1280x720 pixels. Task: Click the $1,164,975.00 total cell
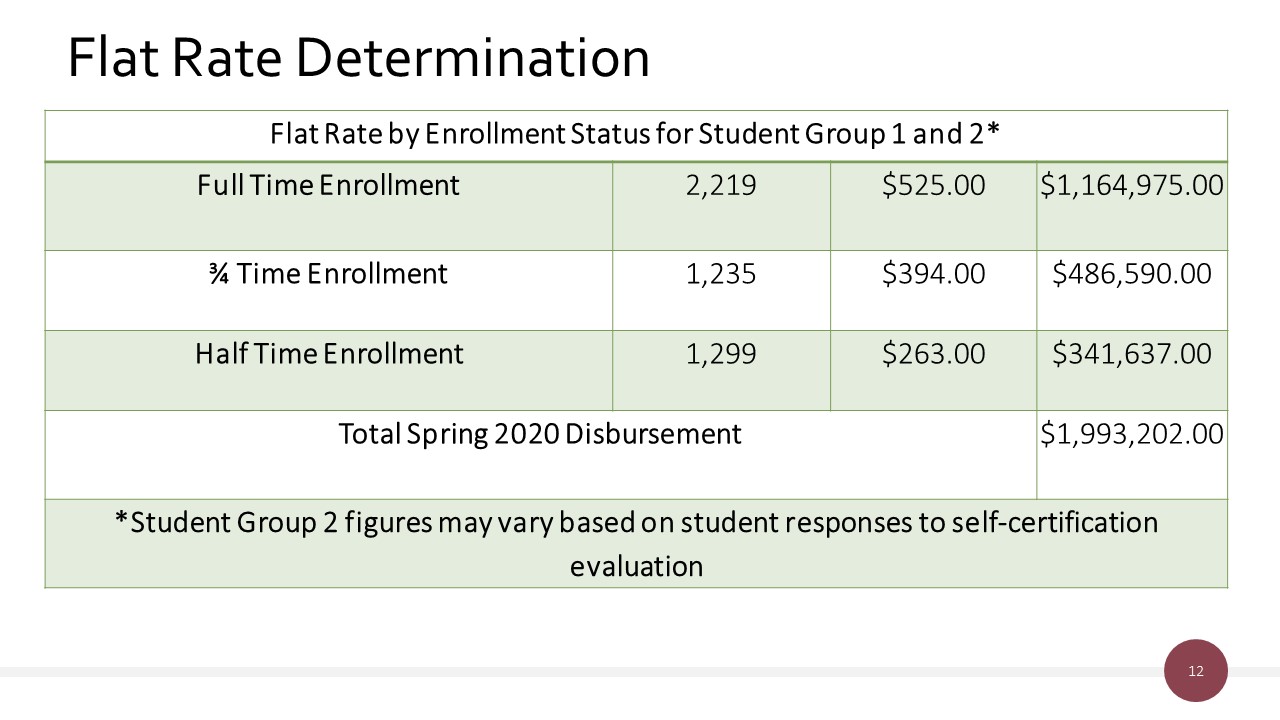point(1132,186)
